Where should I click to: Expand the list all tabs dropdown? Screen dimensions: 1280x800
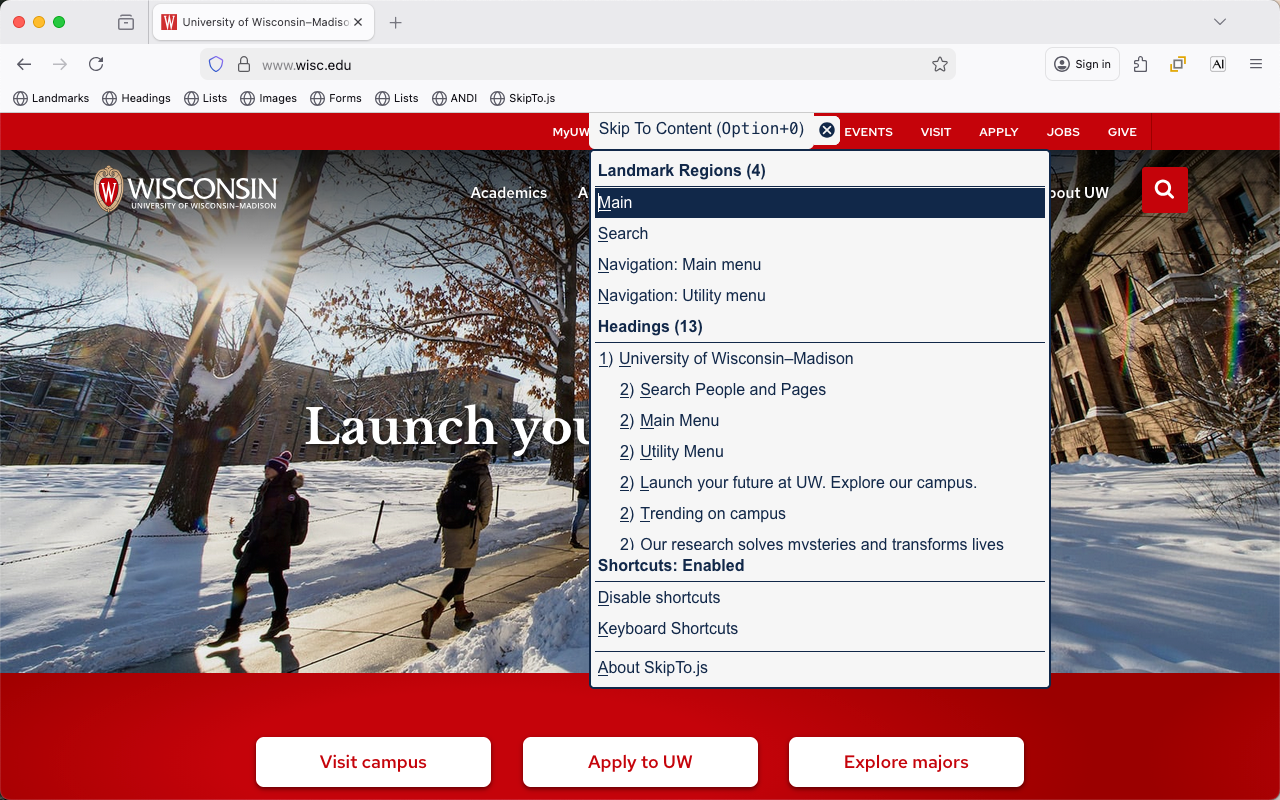tap(1219, 22)
